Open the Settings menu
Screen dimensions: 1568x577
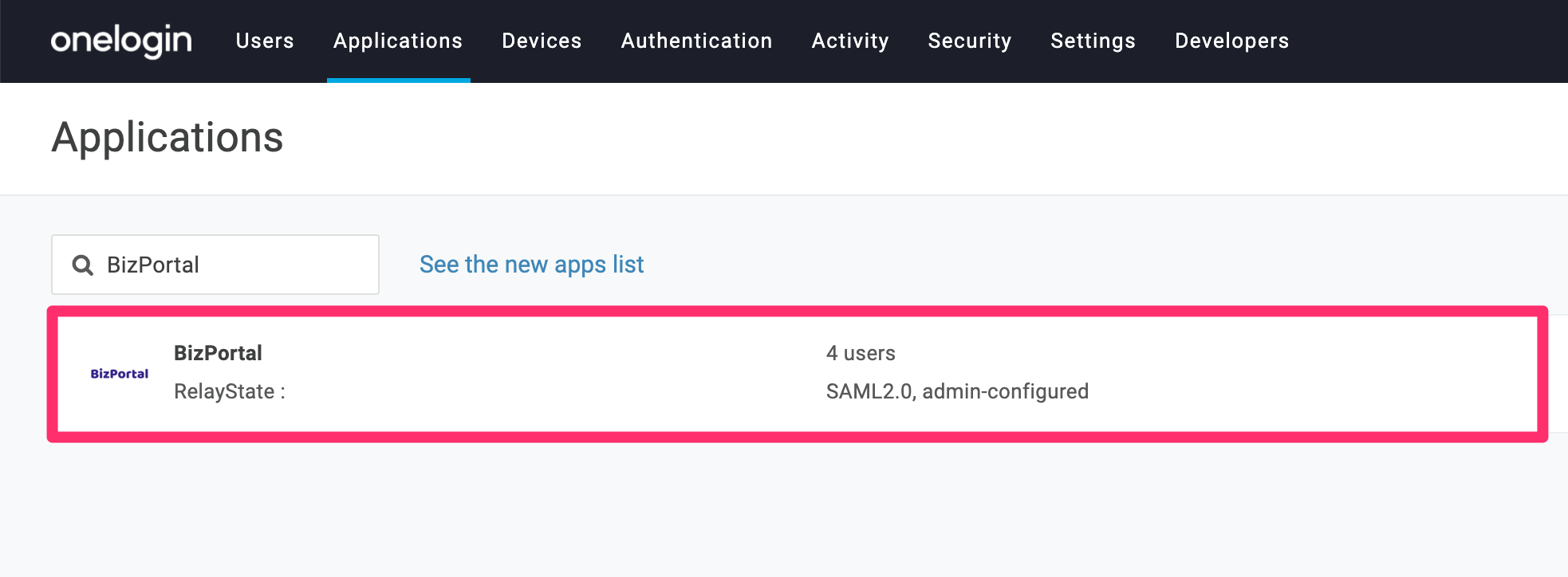(x=1093, y=41)
